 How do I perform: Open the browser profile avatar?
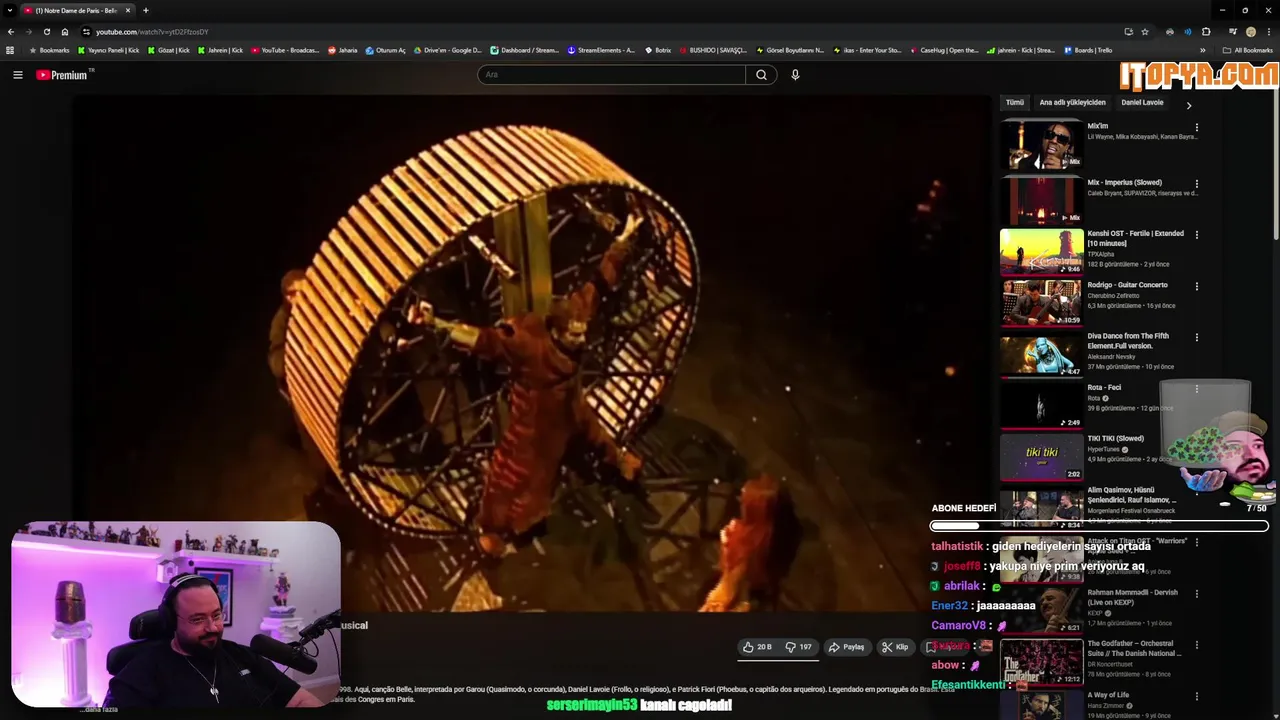[x=1250, y=32]
